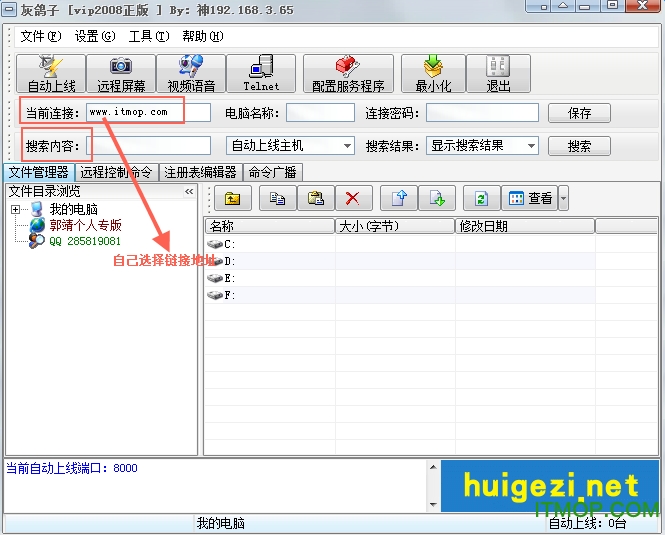
Task: Open the 工具 menu
Action: tap(149, 36)
